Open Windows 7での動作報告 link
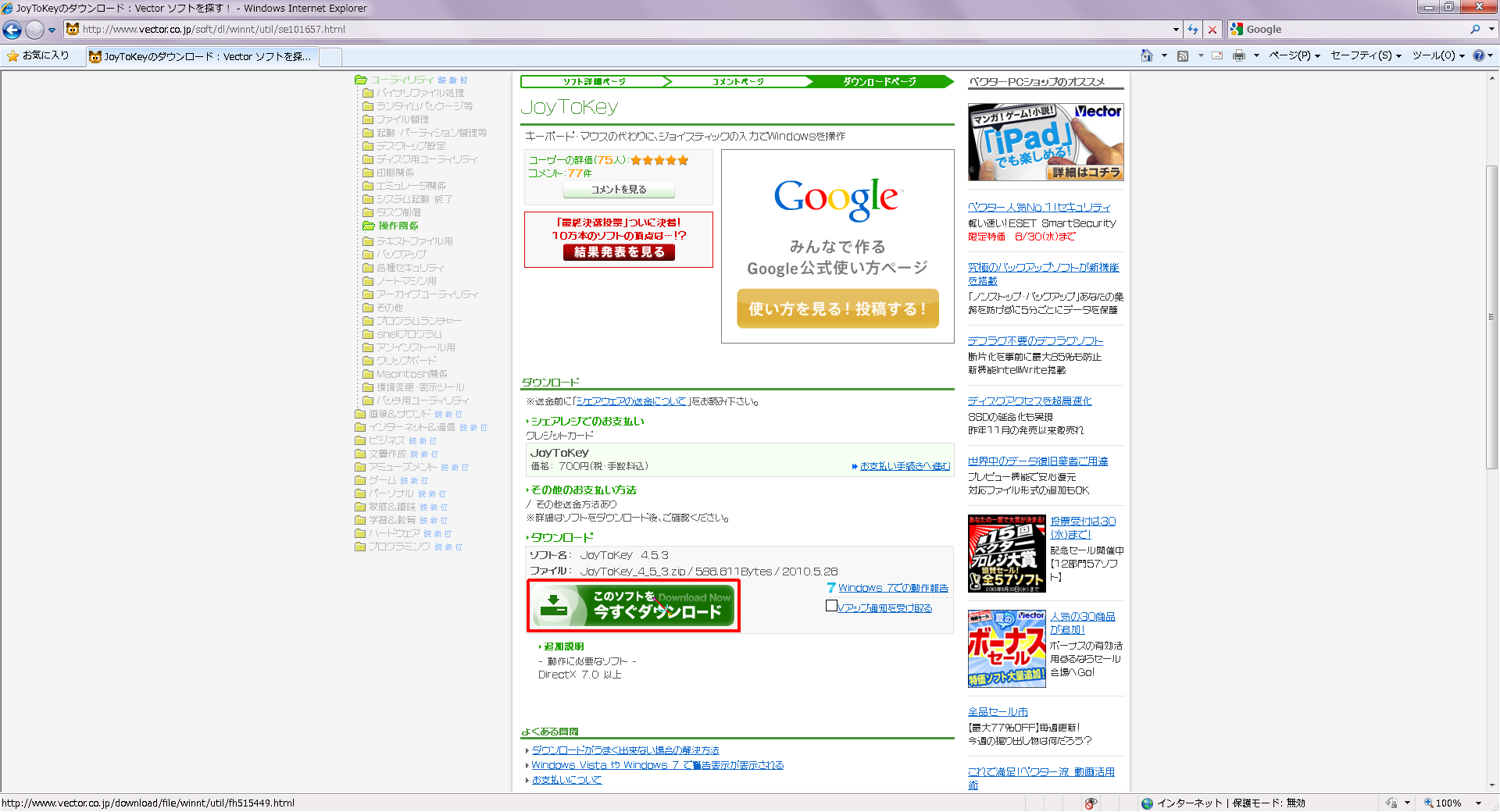Screen dimensions: 1500x812 (x=893, y=588)
